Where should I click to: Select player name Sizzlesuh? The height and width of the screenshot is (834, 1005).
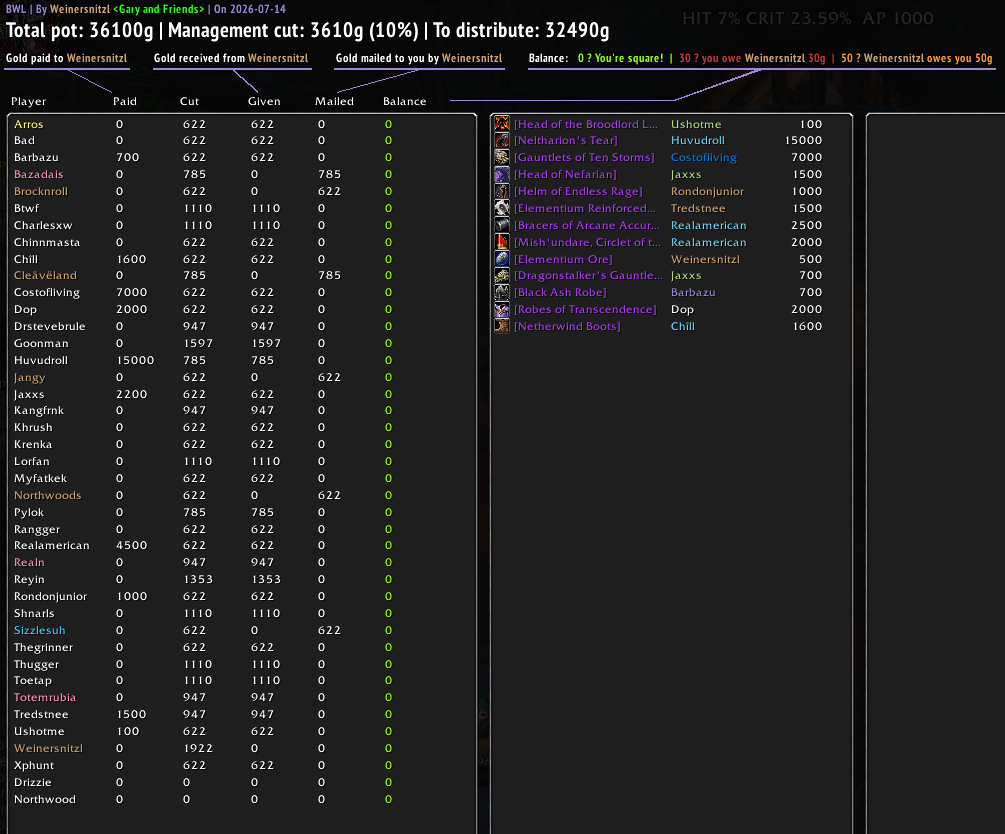click(x=40, y=630)
